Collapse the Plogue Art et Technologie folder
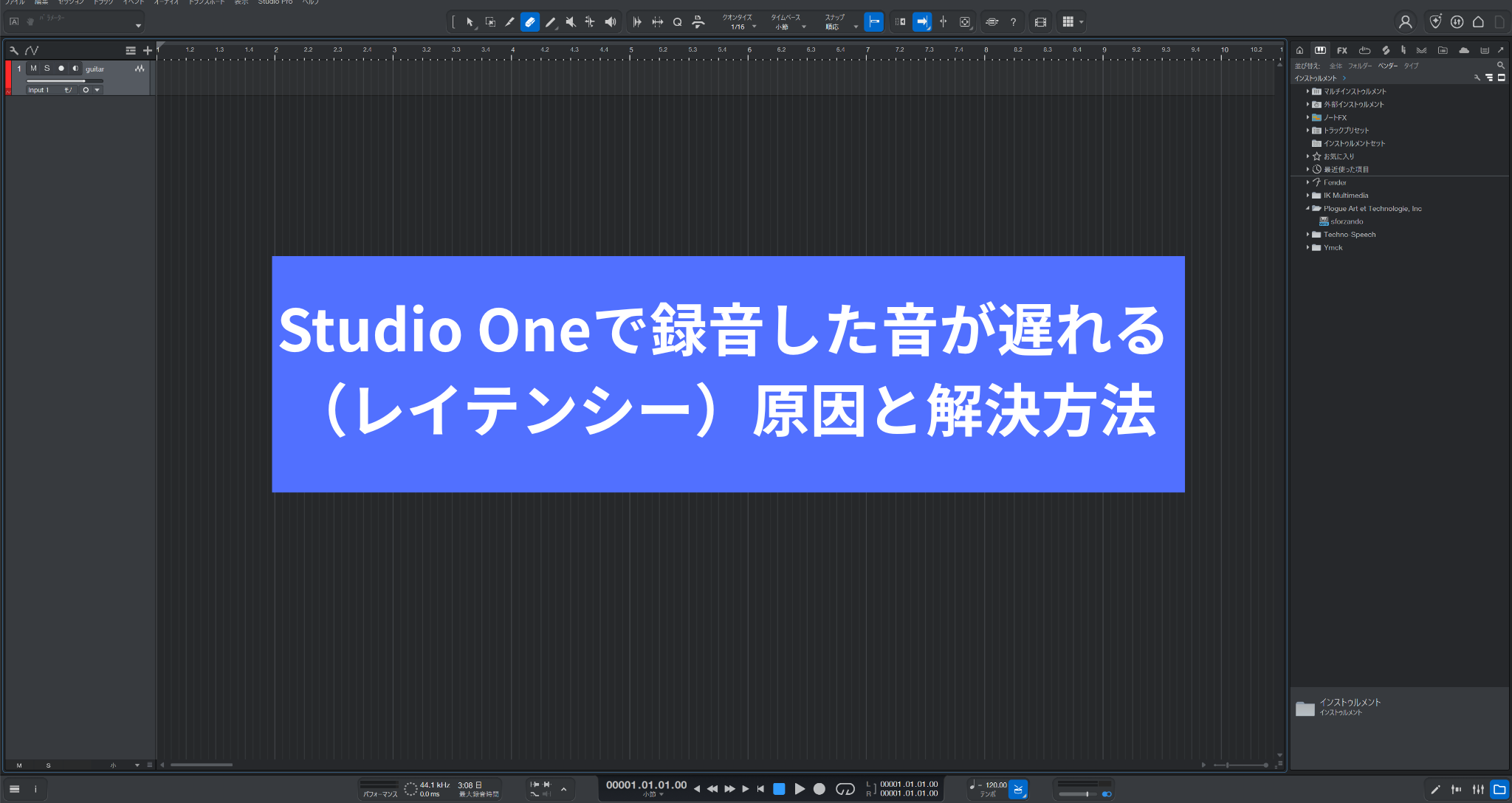The height and width of the screenshot is (803, 1512). [x=1307, y=208]
